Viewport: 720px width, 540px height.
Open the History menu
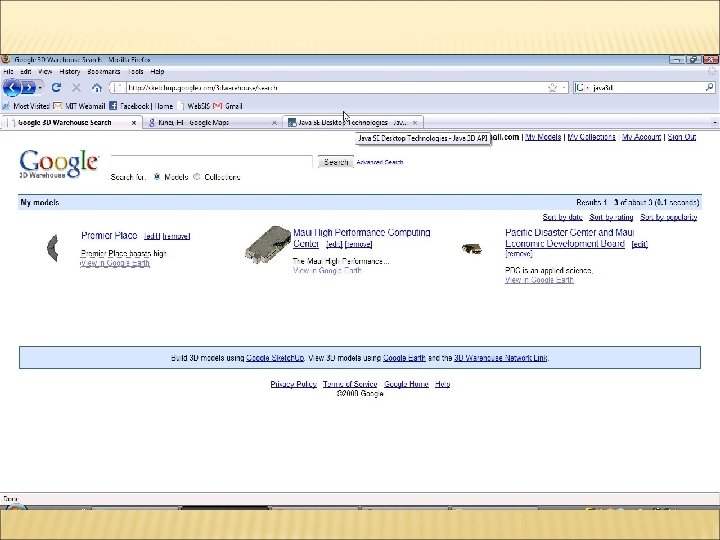click(70, 72)
